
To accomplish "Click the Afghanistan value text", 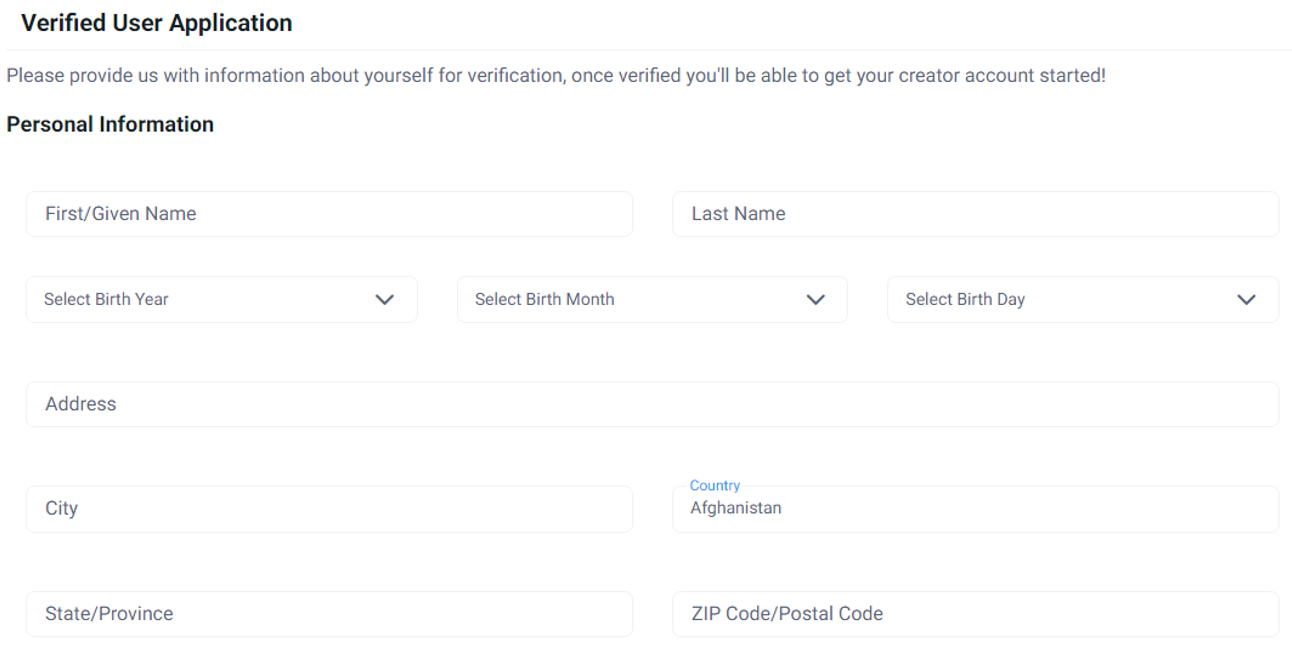I will [736, 508].
